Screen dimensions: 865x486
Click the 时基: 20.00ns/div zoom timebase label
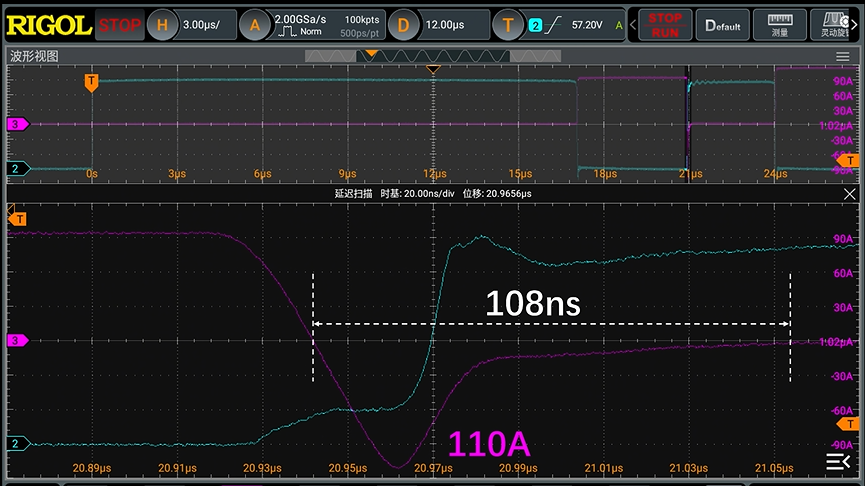pos(417,194)
